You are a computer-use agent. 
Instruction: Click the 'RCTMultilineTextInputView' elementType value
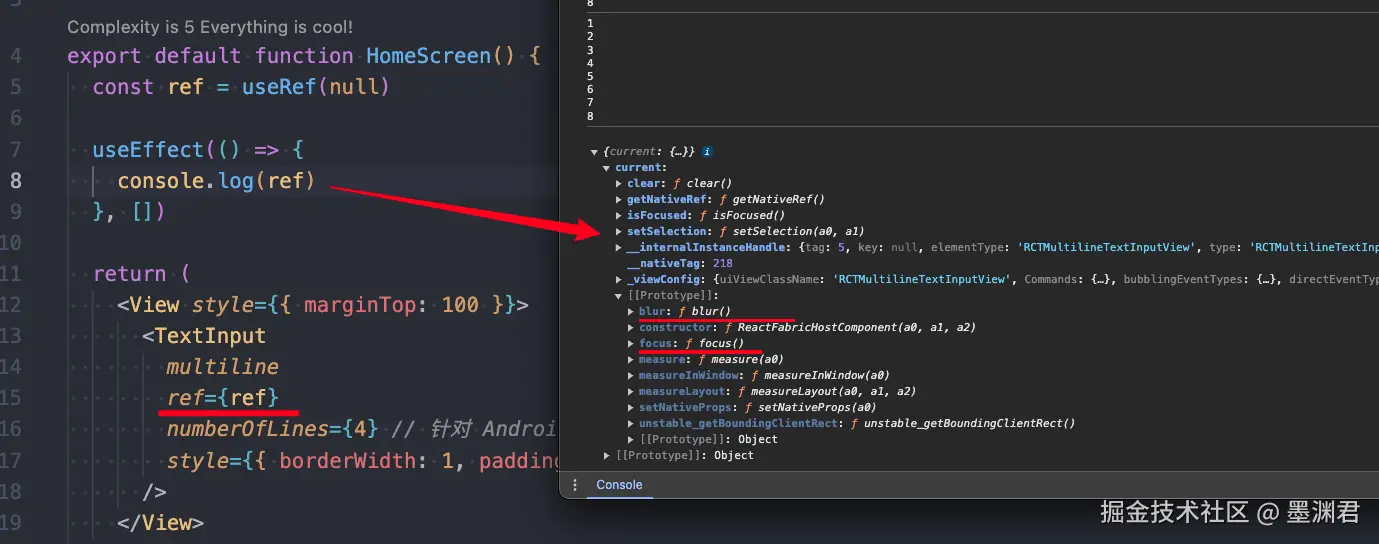[1105, 248]
